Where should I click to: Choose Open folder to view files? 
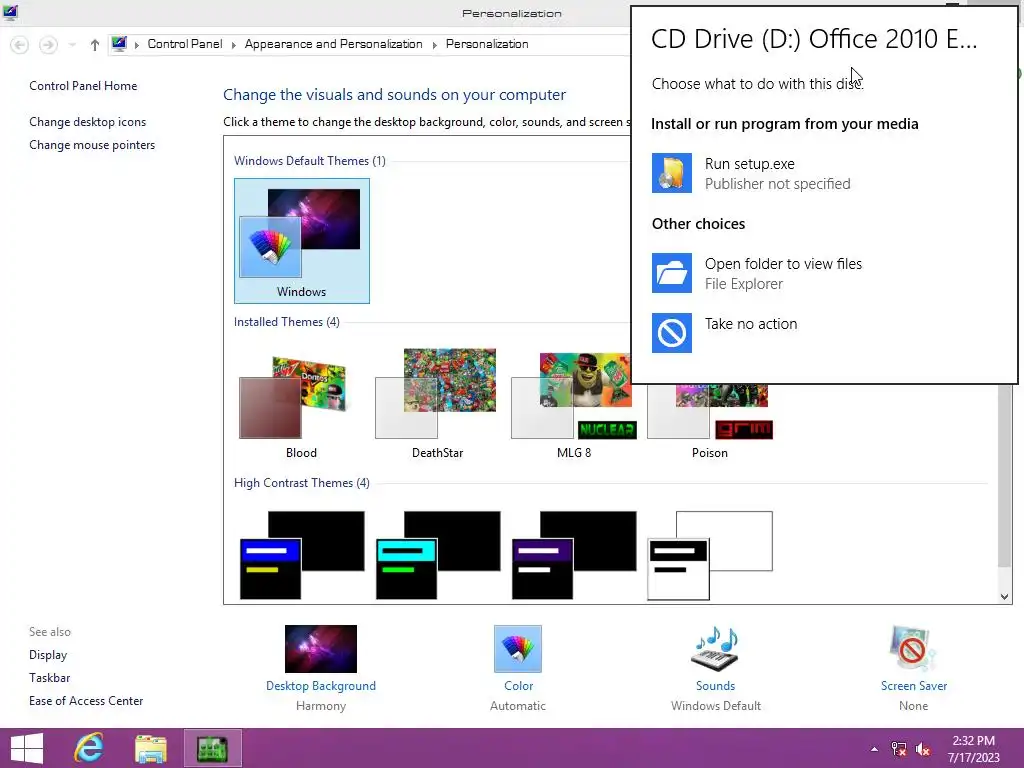[x=783, y=264]
